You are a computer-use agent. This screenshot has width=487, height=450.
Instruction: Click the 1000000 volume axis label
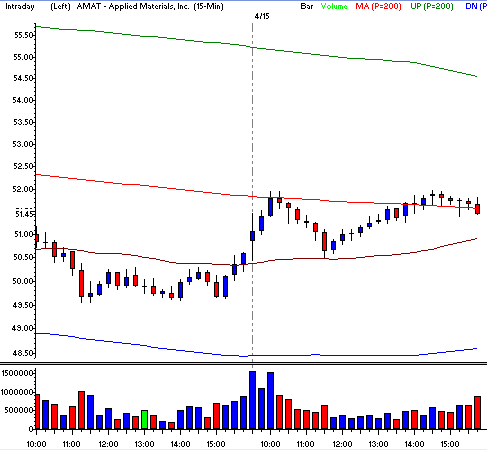(17, 392)
